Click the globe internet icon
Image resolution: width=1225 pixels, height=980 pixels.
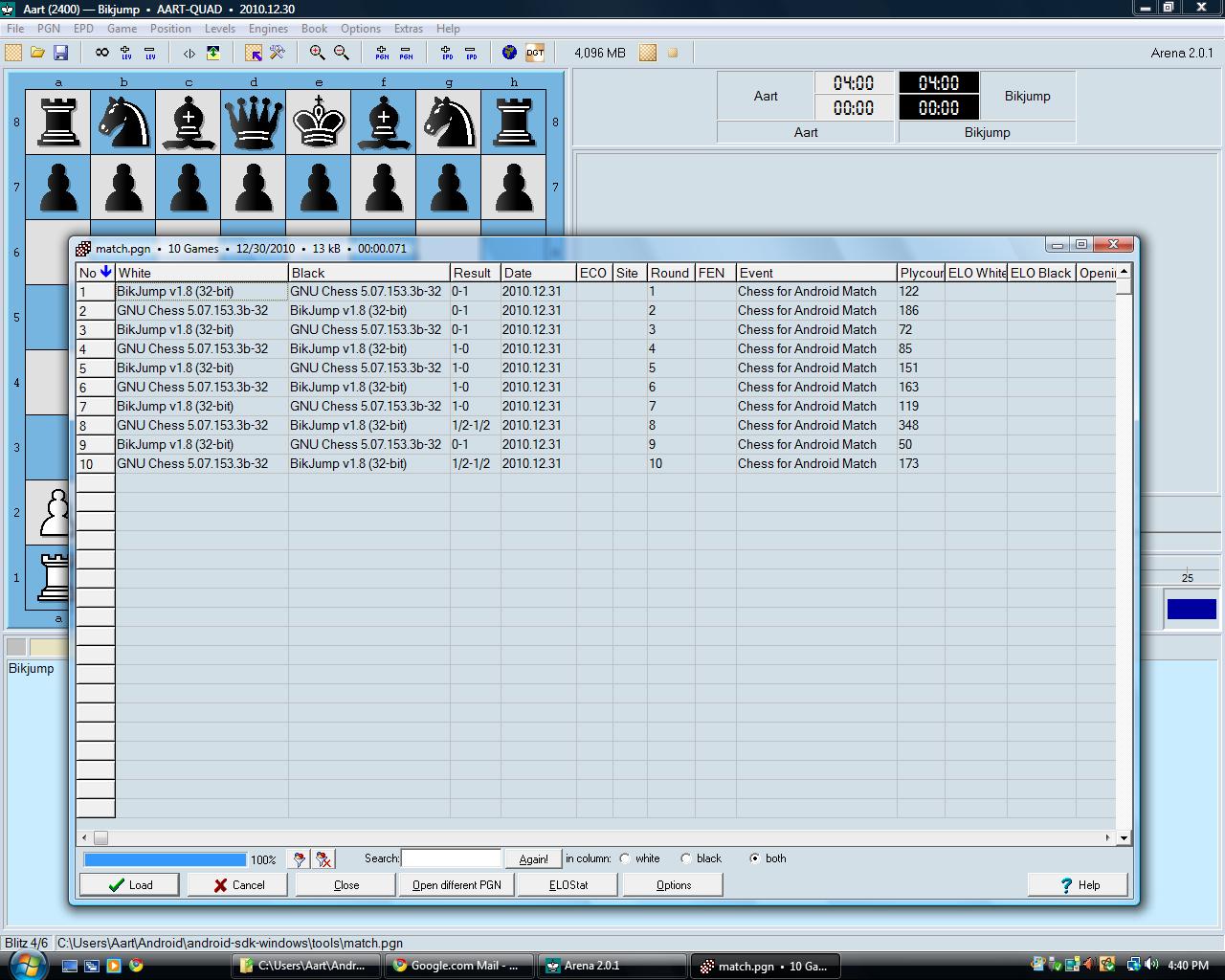[510, 53]
